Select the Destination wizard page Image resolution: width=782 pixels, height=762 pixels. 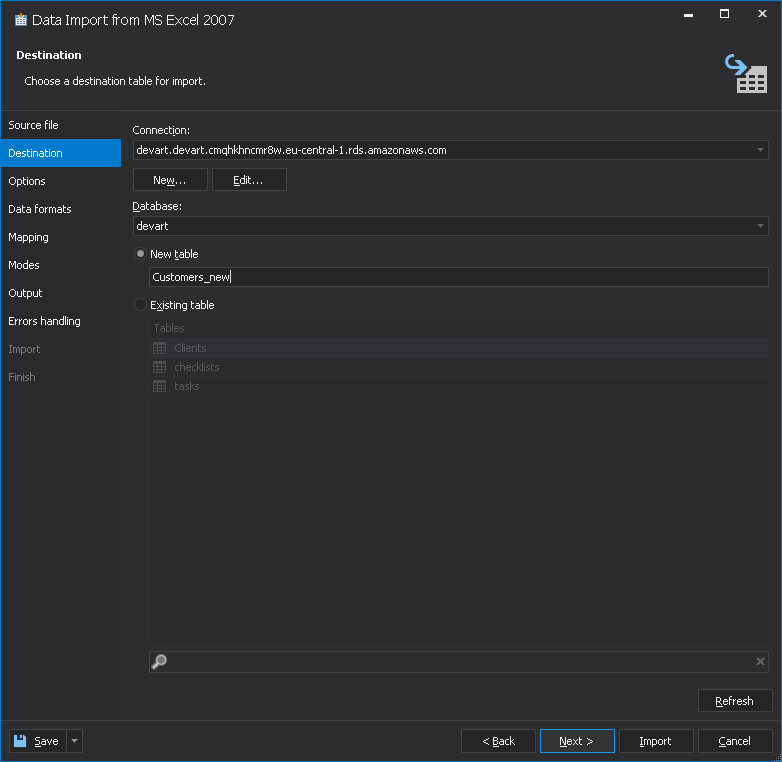(x=60, y=153)
